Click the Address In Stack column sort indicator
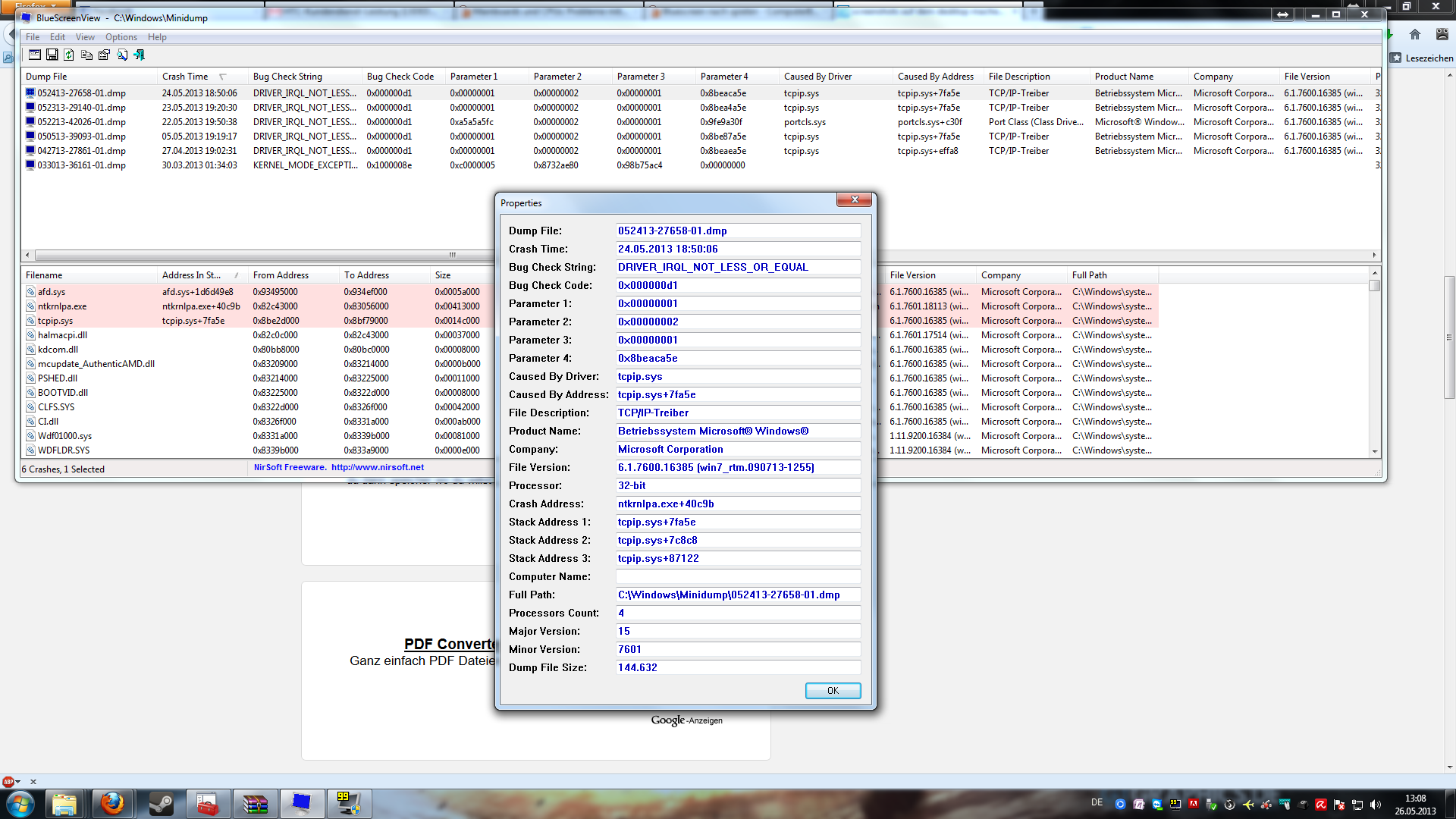The width and height of the screenshot is (1456, 819). 237,275
